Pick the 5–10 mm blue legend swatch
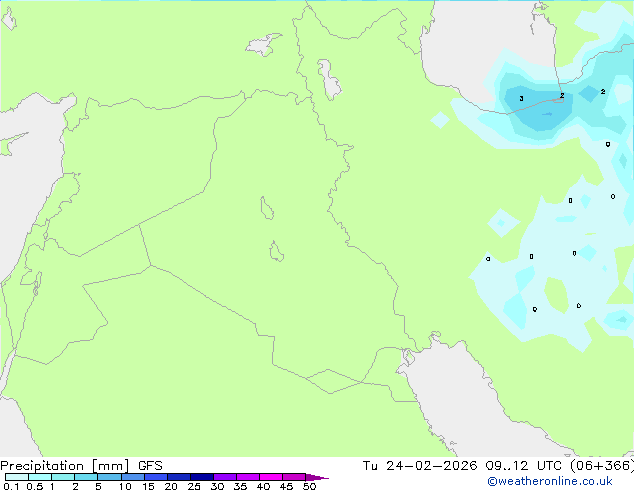634x490 pixels. coord(110,477)
